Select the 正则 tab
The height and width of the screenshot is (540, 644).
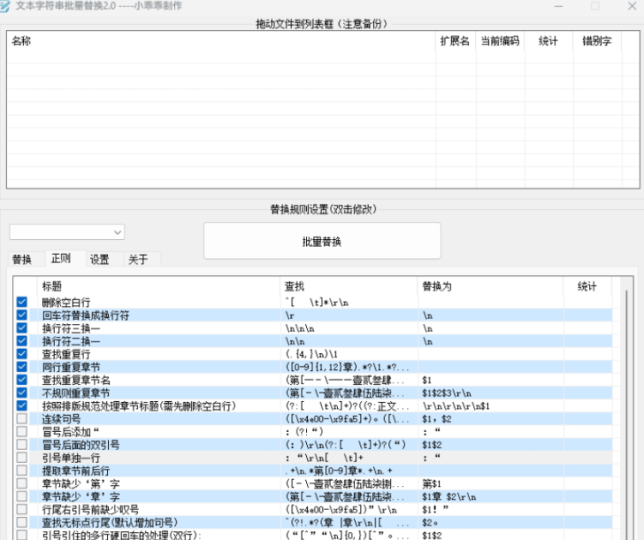pos(60,259)
